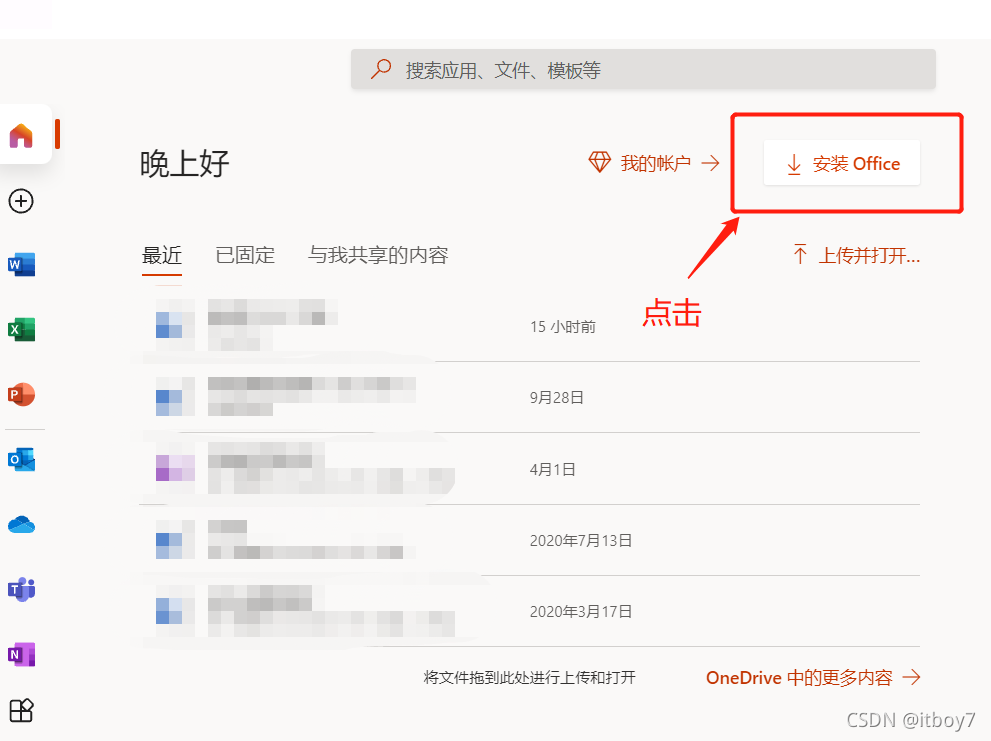Image resolution: width=991 pixels, height=741 pixels.
Task: Click the 2020年7月13日 date text
Action: pyautogui.click(x=581, y=541)
